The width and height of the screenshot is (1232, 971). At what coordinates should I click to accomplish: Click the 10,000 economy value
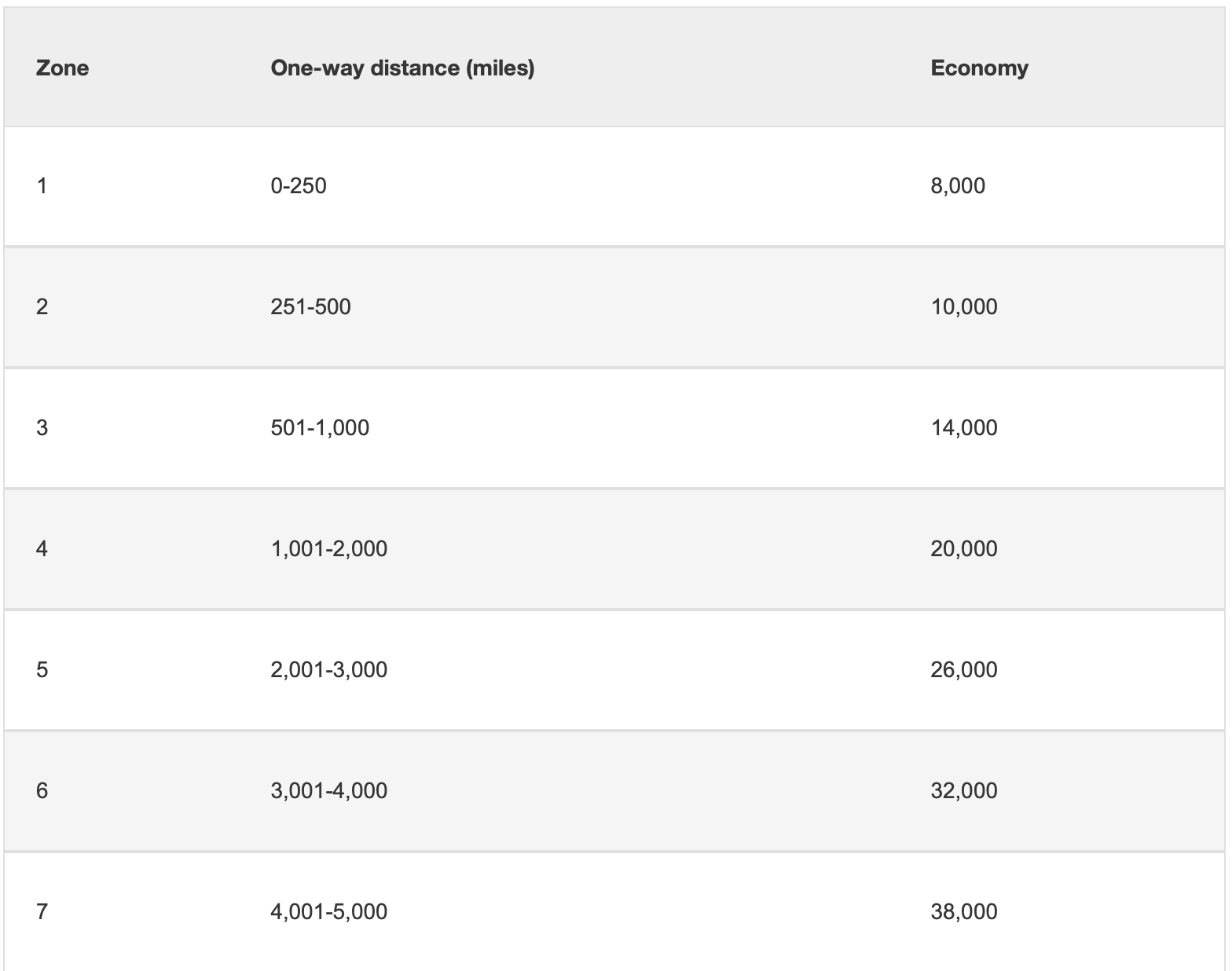point(964,307)
